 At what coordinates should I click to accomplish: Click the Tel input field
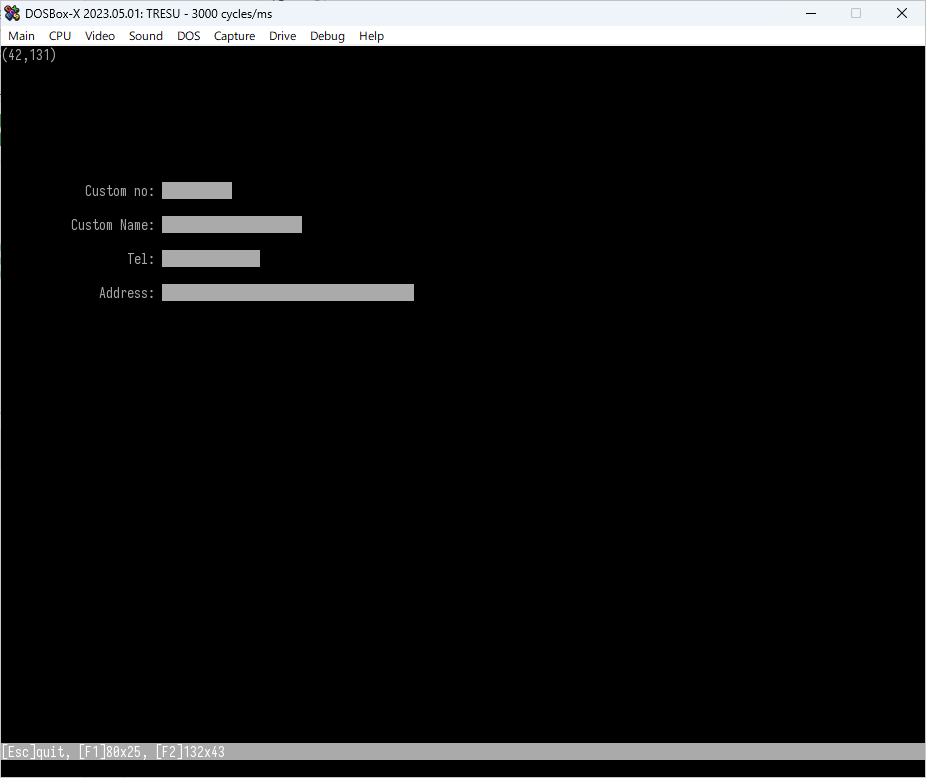pyautogui.click(x=210, y=258)
